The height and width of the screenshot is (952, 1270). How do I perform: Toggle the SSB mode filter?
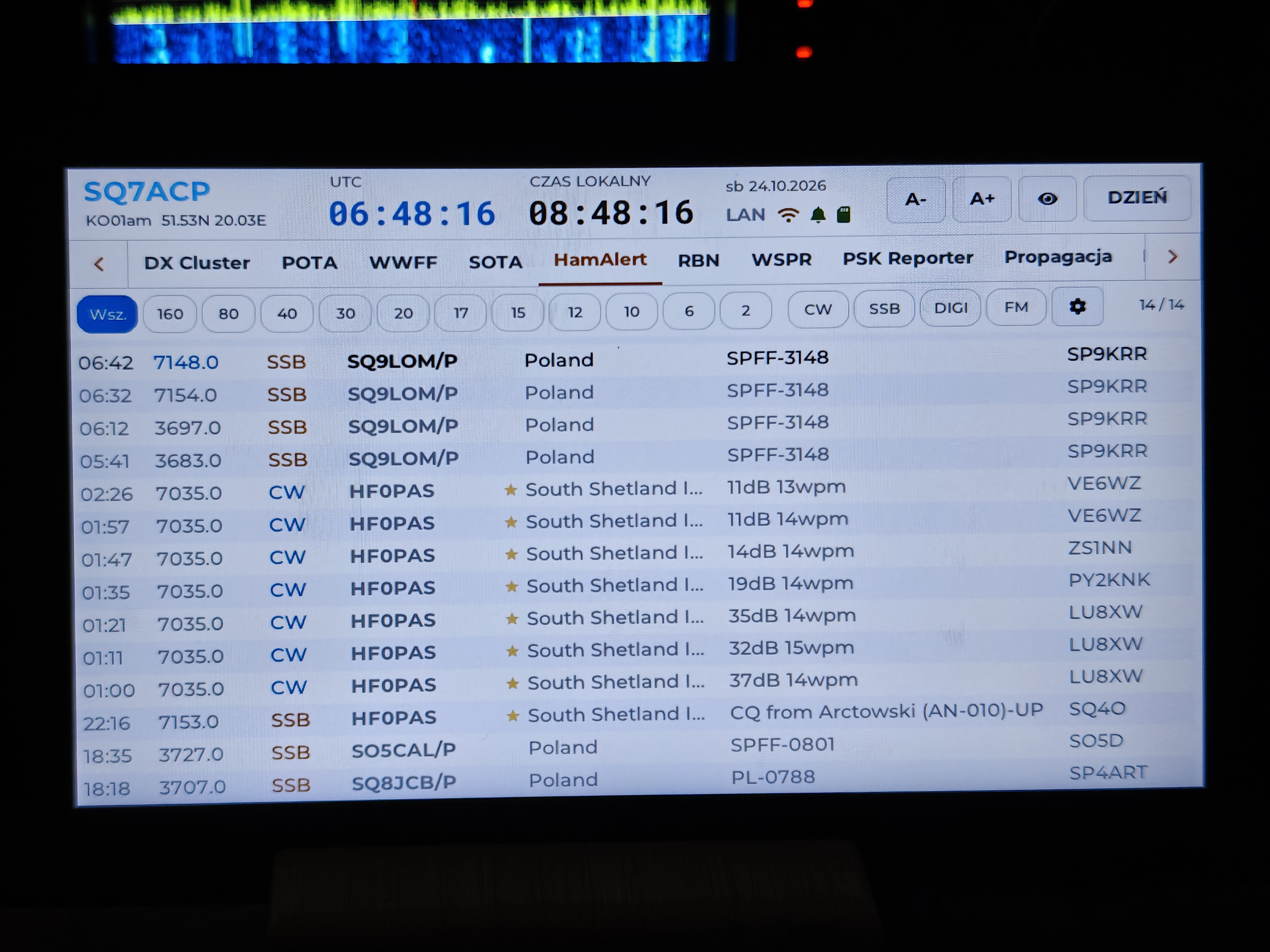tap(884, 309)
